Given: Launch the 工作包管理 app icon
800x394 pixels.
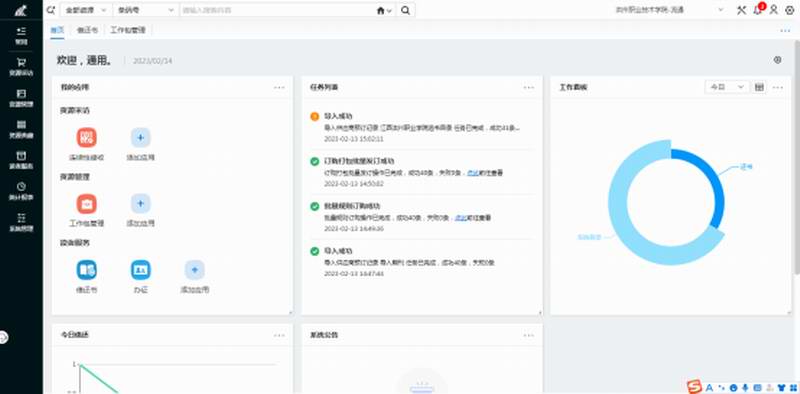Looking at the screenshot, I should click(87, 204).
